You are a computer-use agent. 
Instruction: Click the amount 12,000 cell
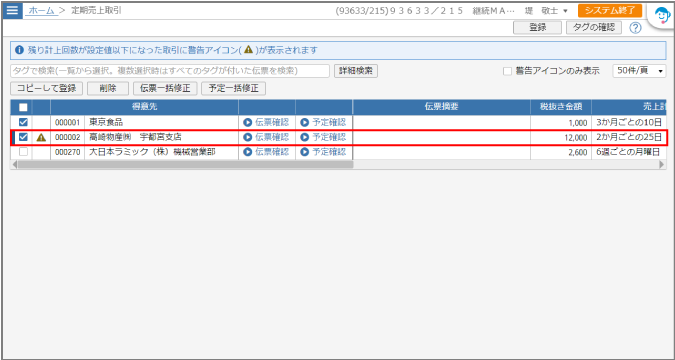pyautogui.click(x=561, y=137)
